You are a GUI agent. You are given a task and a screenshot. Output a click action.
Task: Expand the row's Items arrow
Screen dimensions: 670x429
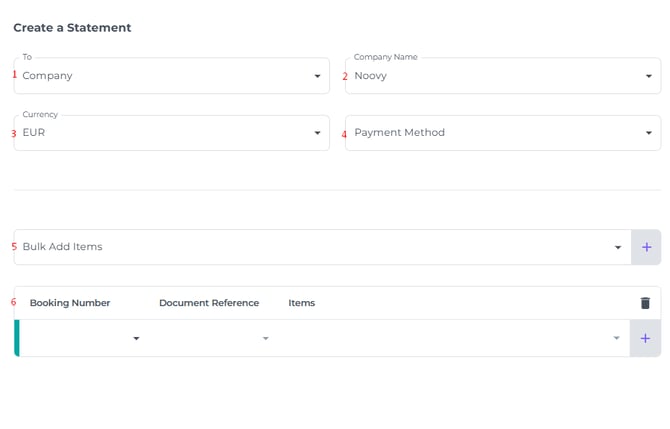click(616, 339)
